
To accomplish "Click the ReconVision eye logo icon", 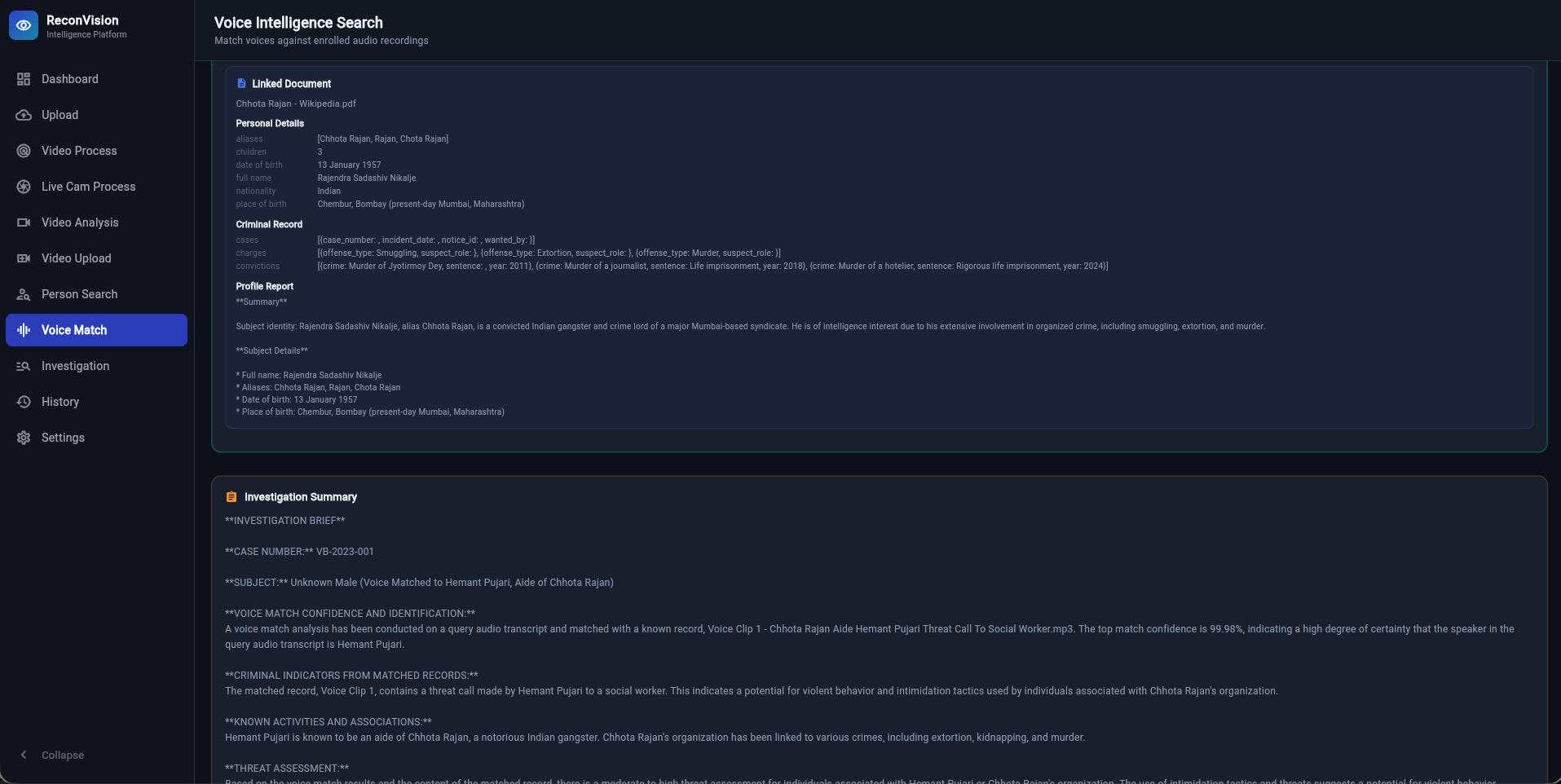I will pos(24,25).
